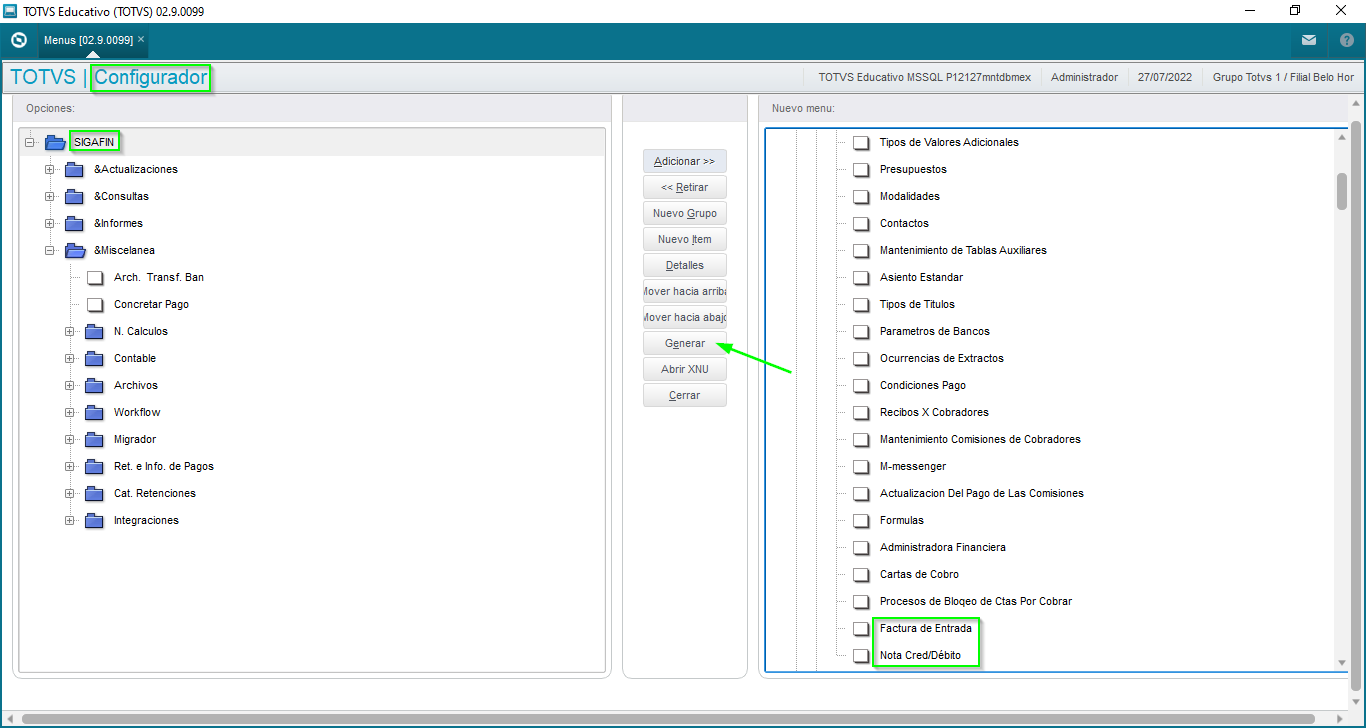Check the Cartas de Cobro box
The width and height of the screenshot is (1366, 728).
coord(861,574)
